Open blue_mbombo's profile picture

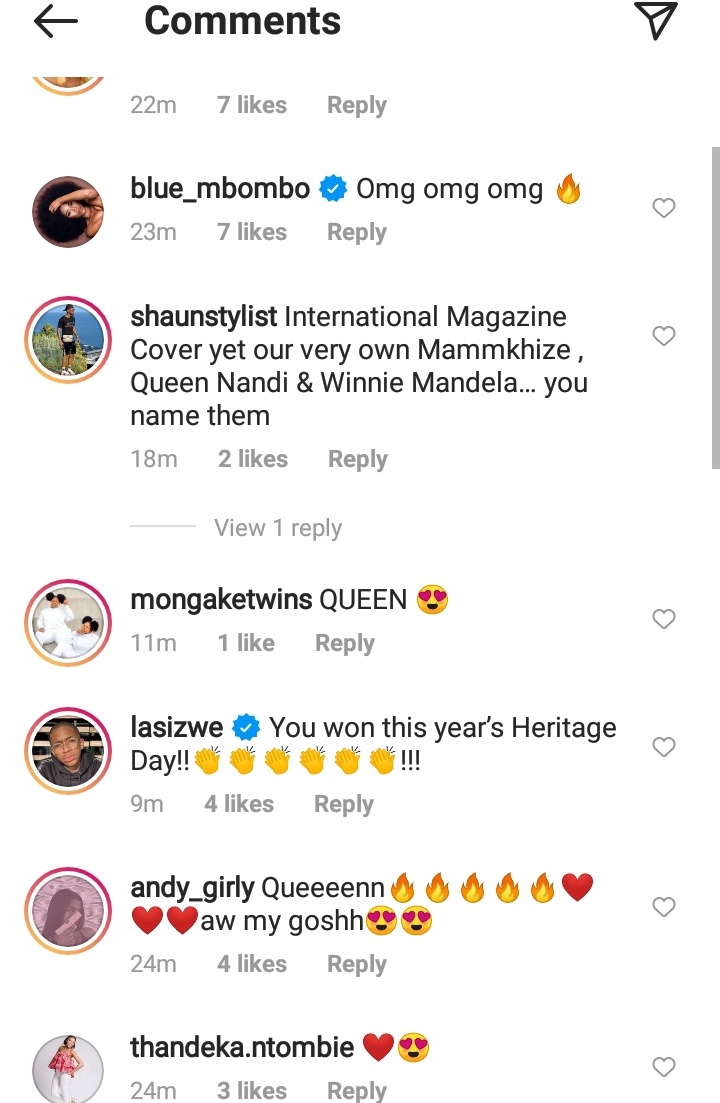[68, 212]
